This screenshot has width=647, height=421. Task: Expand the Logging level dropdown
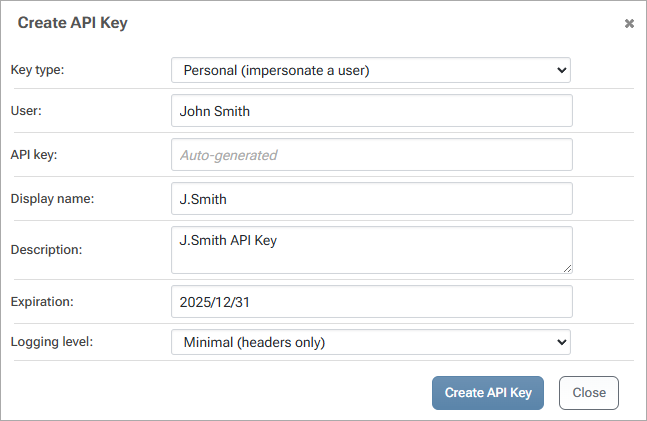tap(370, 342)
